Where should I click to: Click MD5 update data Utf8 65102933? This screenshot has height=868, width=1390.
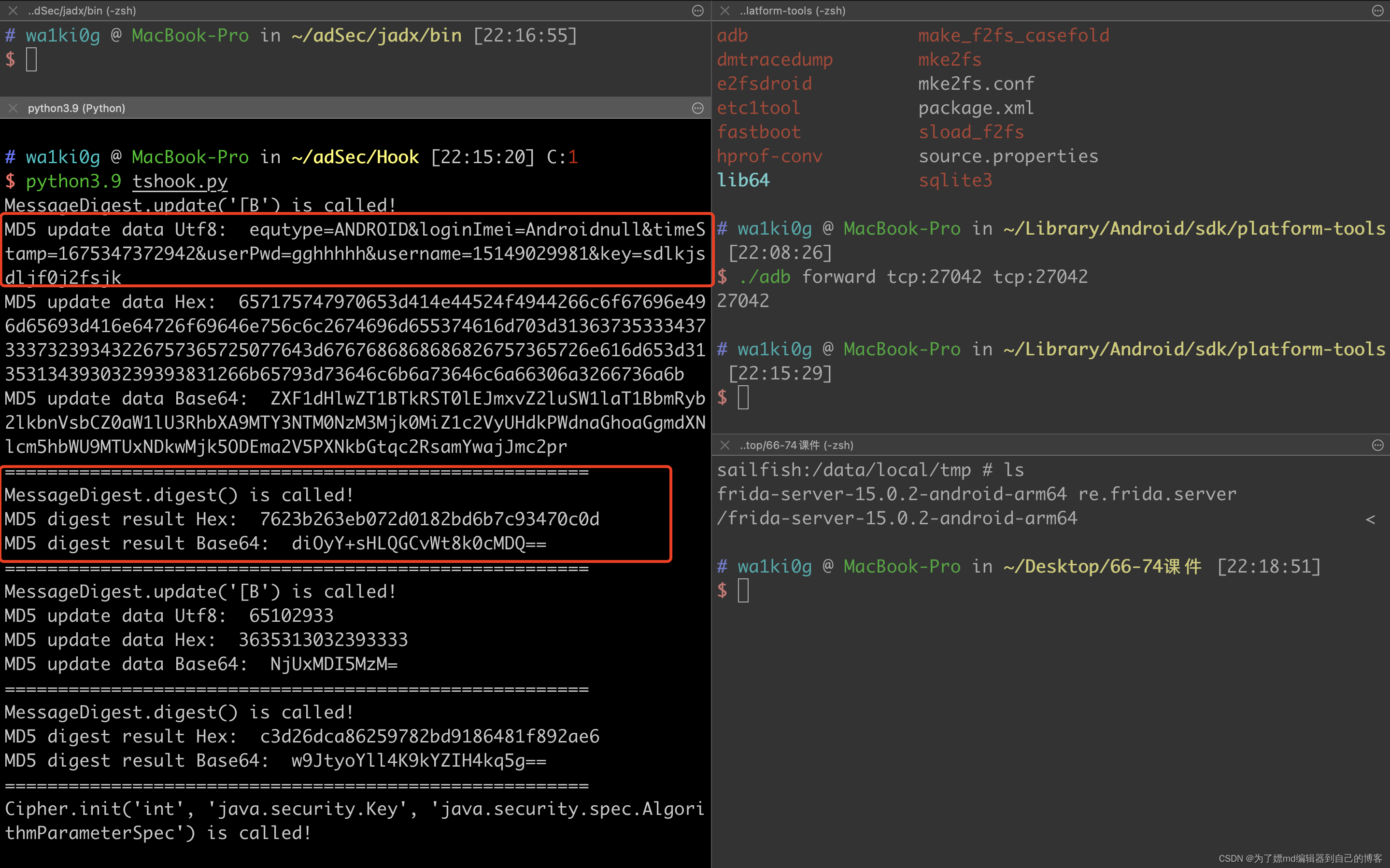point(169,616)
